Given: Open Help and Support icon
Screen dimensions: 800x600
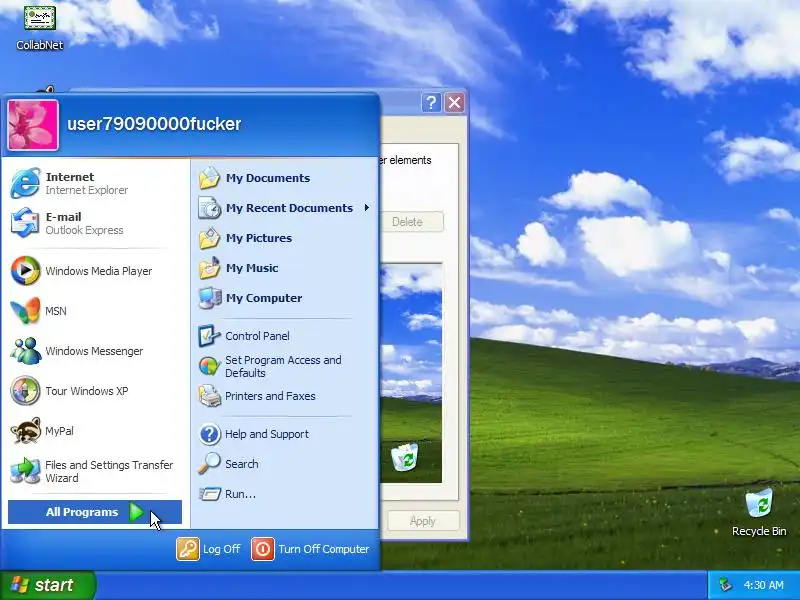Looking at the screenshot, I should pos(209,434).
